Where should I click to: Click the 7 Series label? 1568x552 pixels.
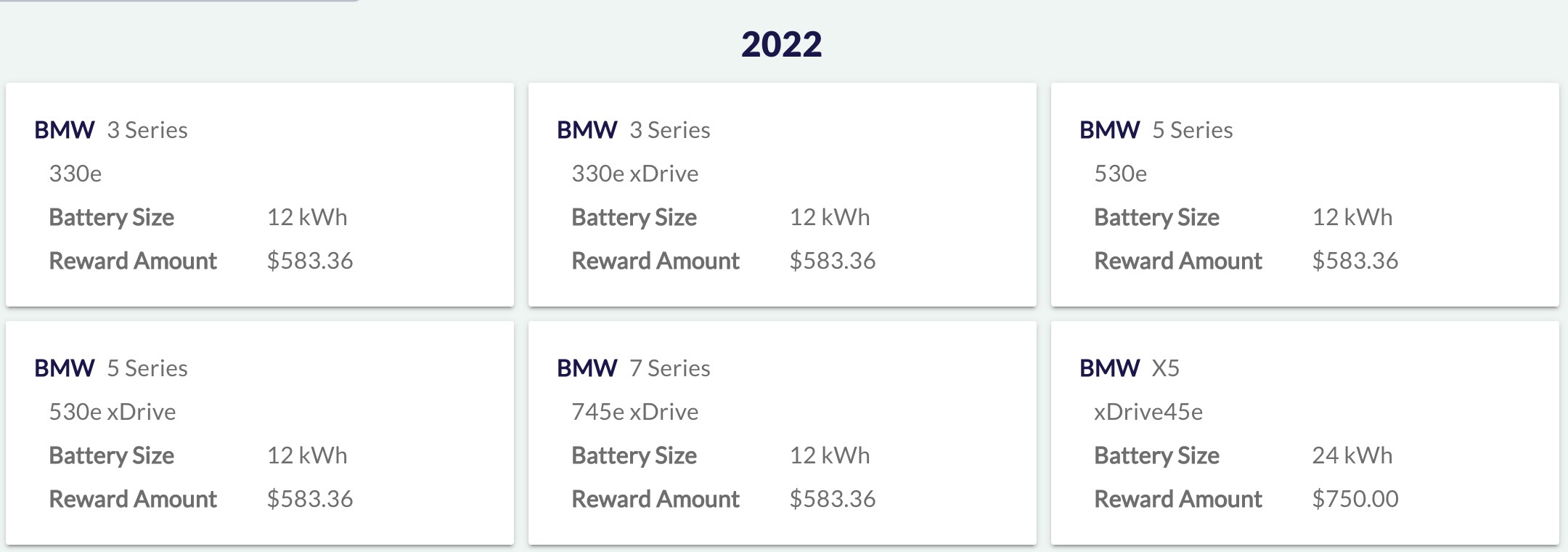point(669,368)
